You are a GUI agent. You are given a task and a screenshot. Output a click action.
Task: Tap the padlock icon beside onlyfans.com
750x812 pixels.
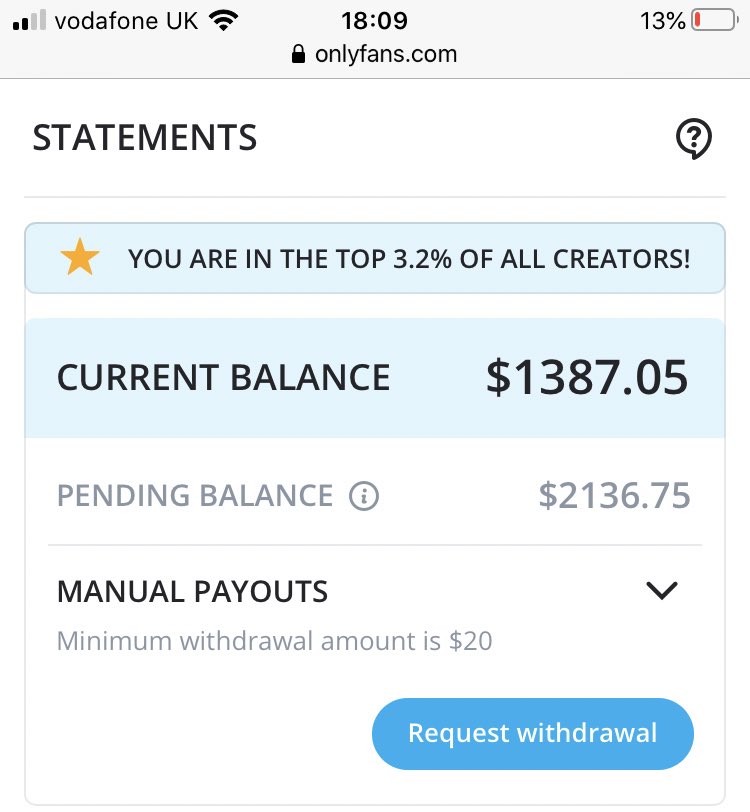(x=298, y=55)
